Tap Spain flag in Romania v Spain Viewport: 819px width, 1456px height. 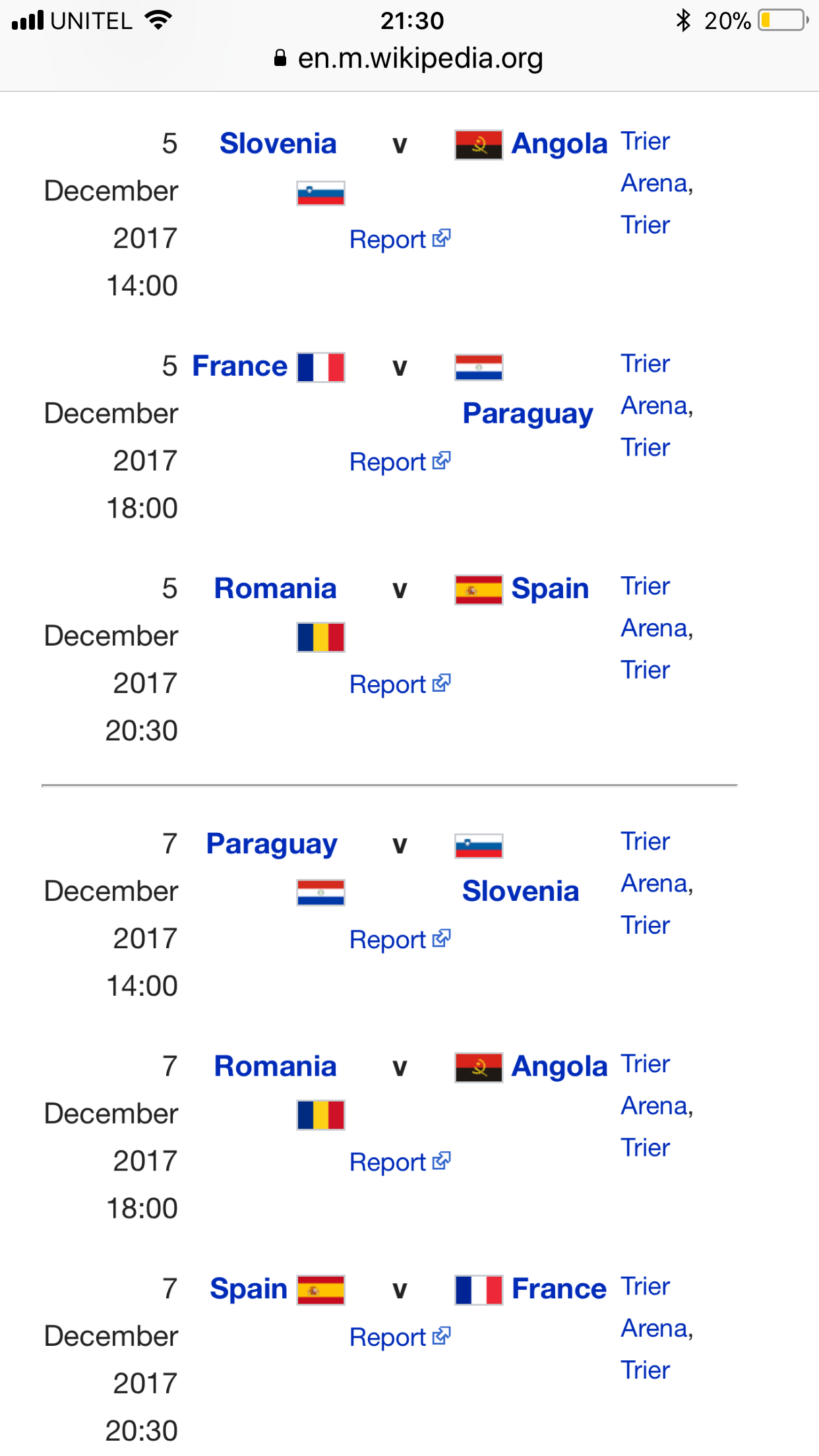tap(479, 590)
